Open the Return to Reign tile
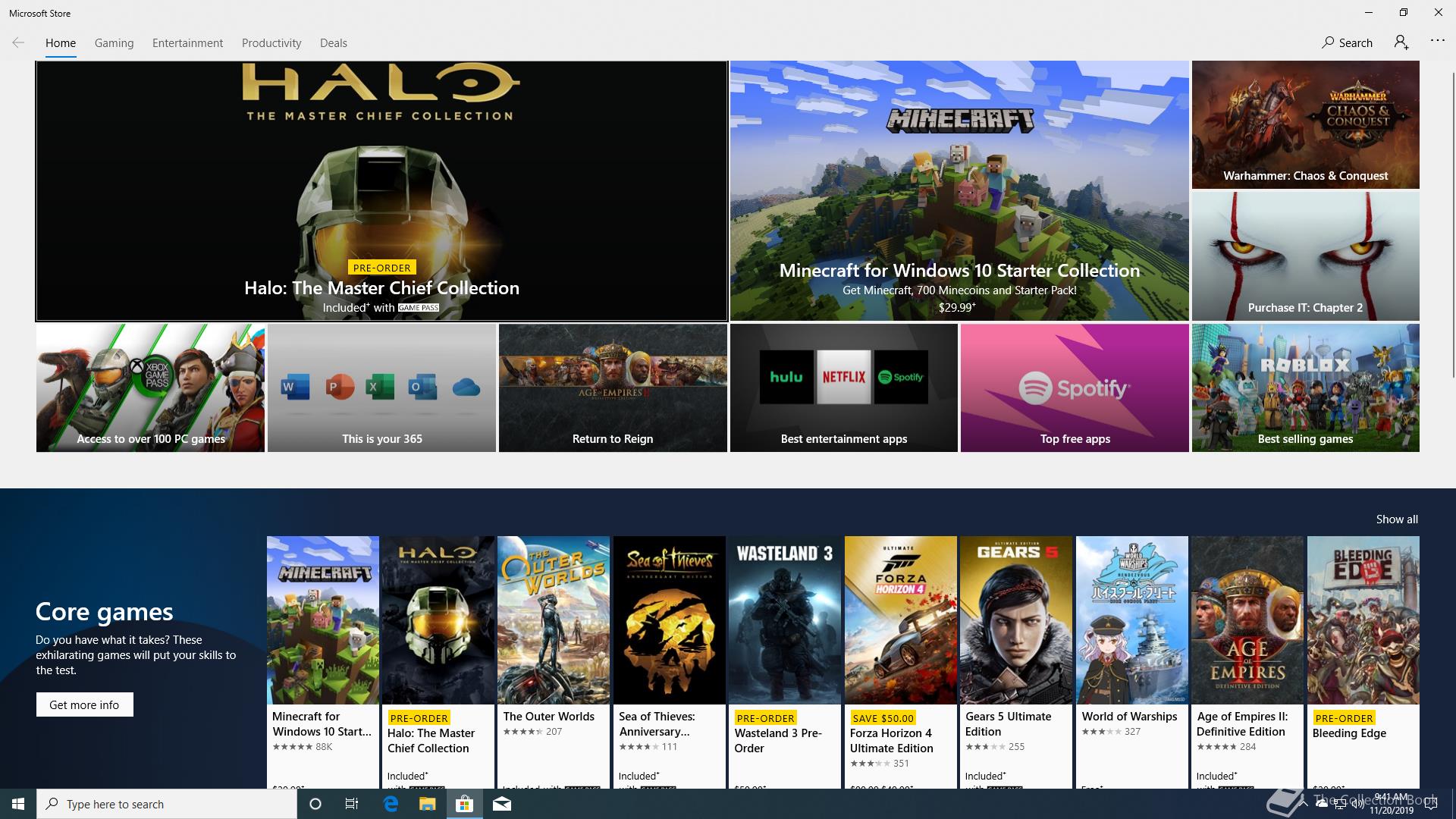Image resolution: width=1456 pixels, height=819 pixels. tap(613, 388)
